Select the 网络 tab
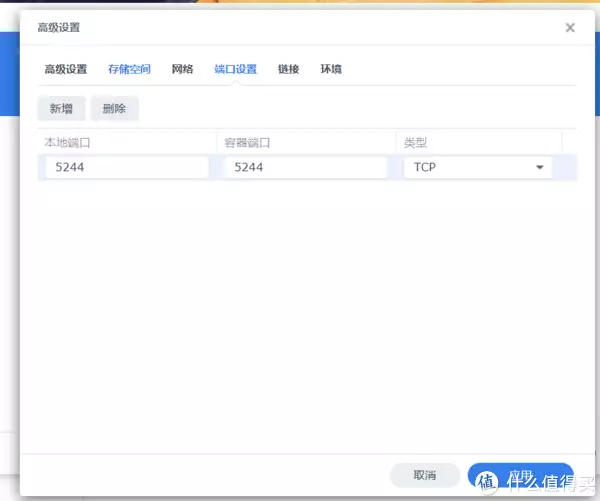Viewport: 600px width, 501px height. [183, 69]
